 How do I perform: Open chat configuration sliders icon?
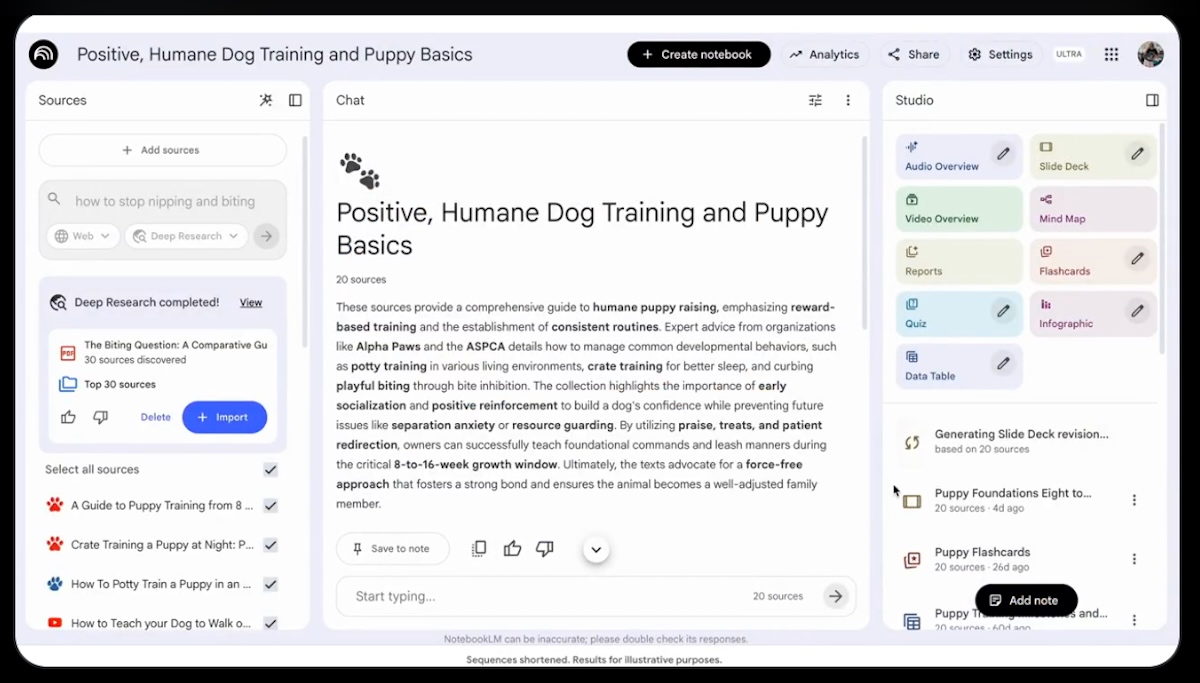(815, 100)
